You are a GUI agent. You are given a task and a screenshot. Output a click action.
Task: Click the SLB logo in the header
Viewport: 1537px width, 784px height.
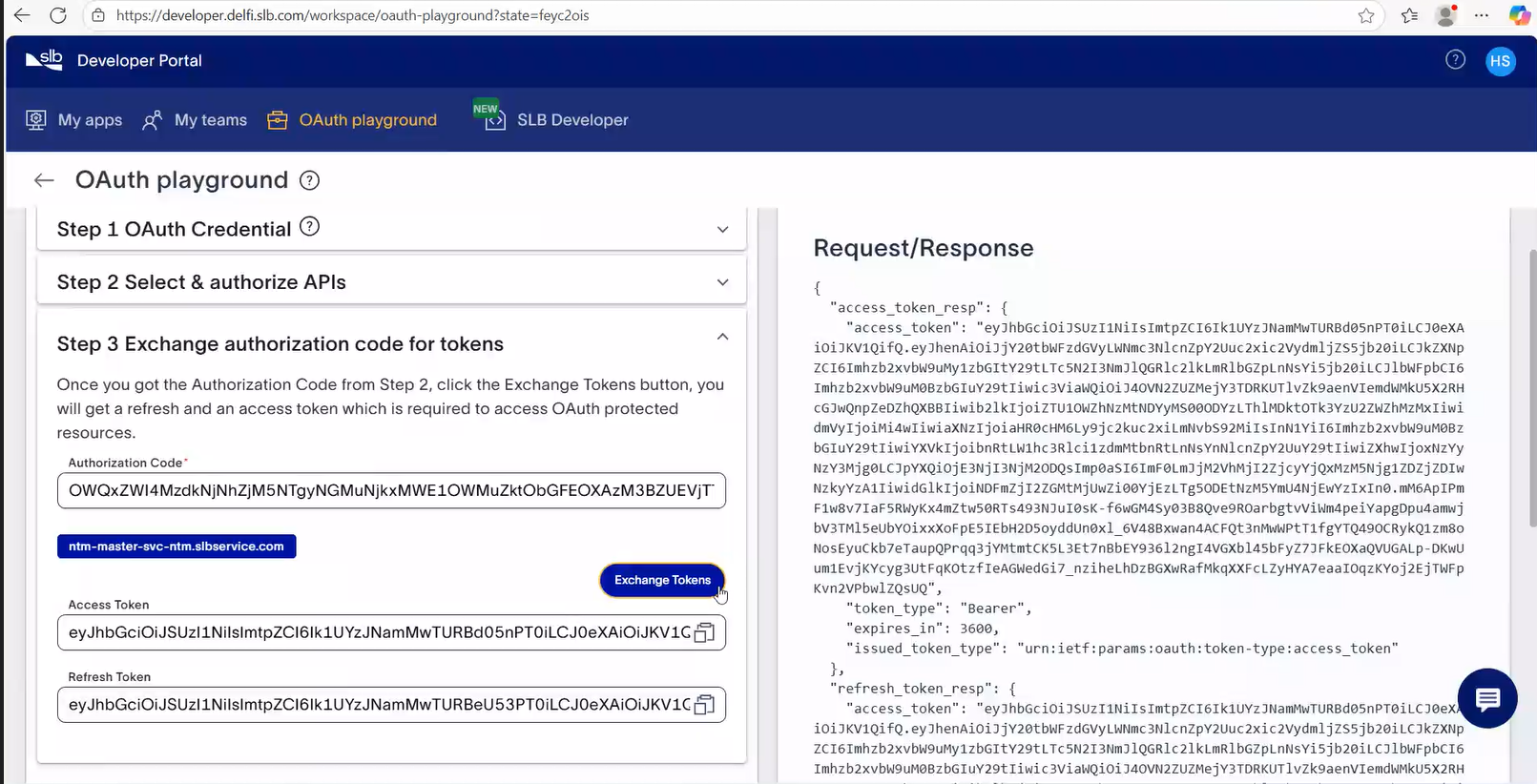pyautogui.click(x=44, y=60)
